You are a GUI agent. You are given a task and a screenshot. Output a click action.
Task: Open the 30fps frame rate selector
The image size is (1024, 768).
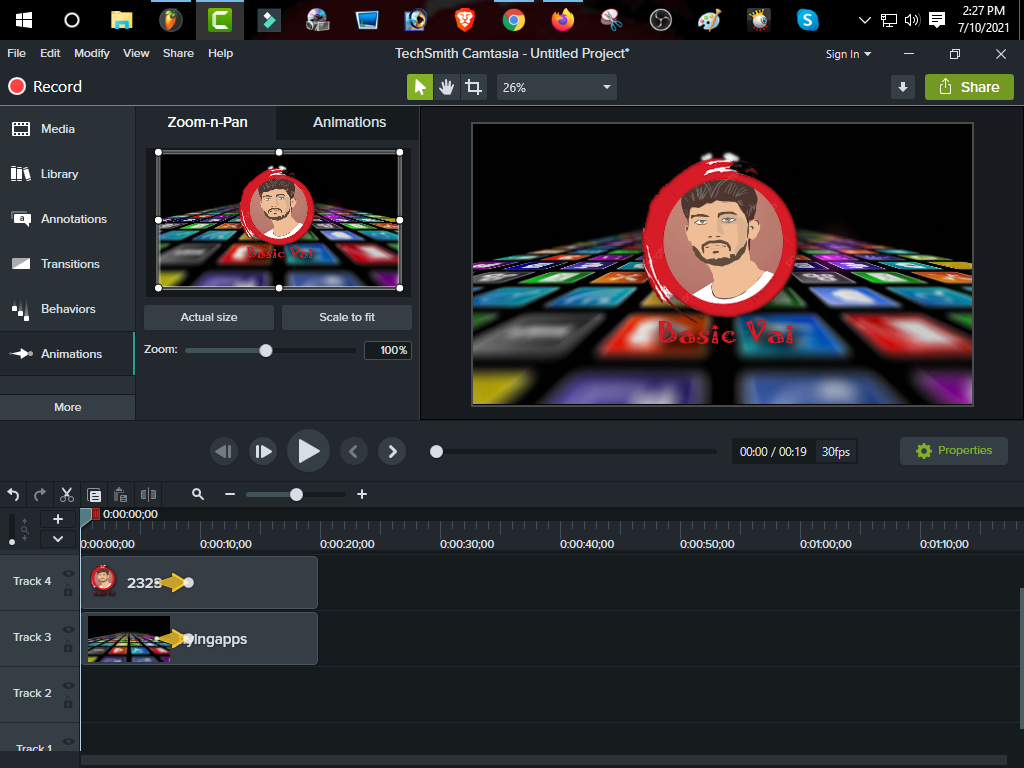(x=835, y=452)
